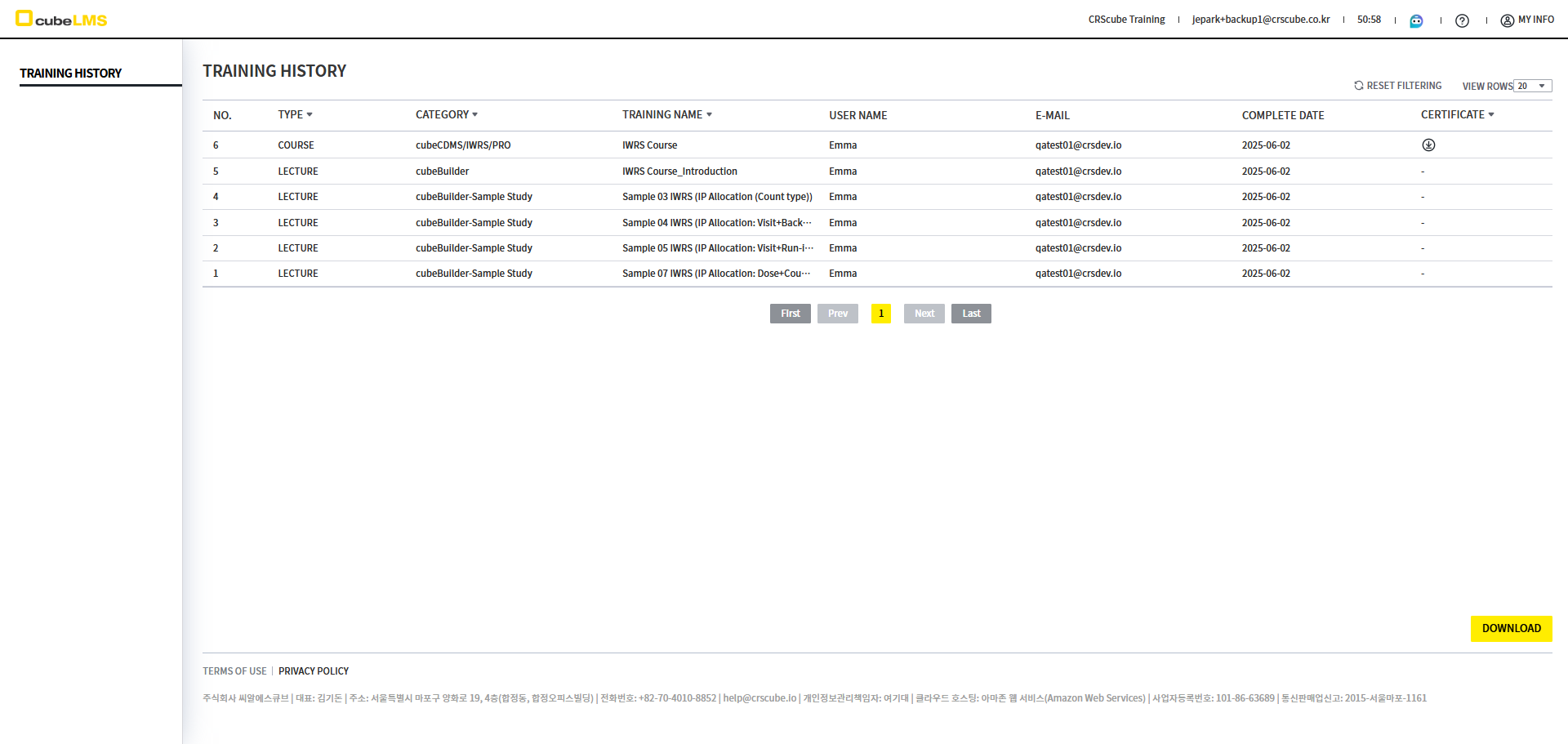This screenshot has width=1568, height=744.
Task: Open MY INFO user profile
Action: pos(1527,20)
